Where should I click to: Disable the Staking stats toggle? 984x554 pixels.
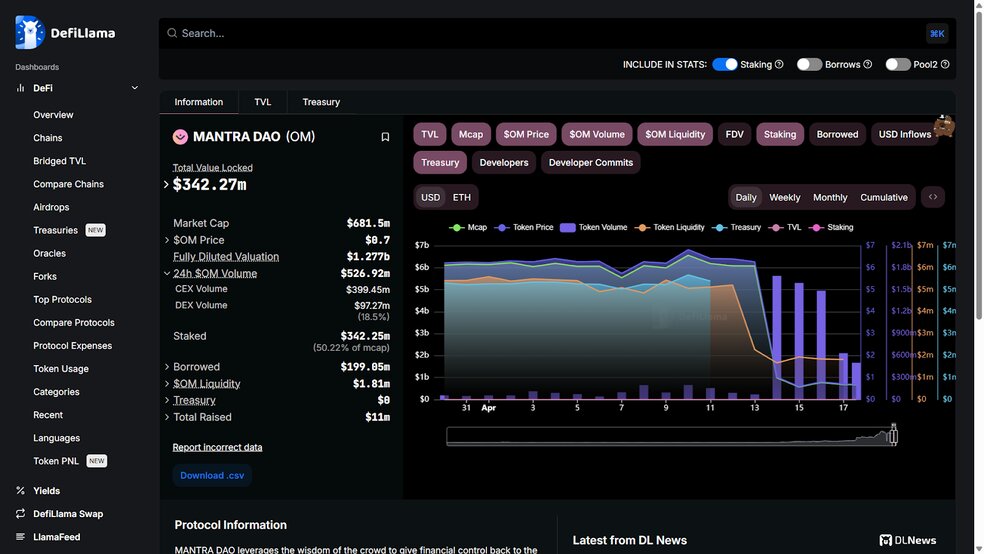[725, 64]
